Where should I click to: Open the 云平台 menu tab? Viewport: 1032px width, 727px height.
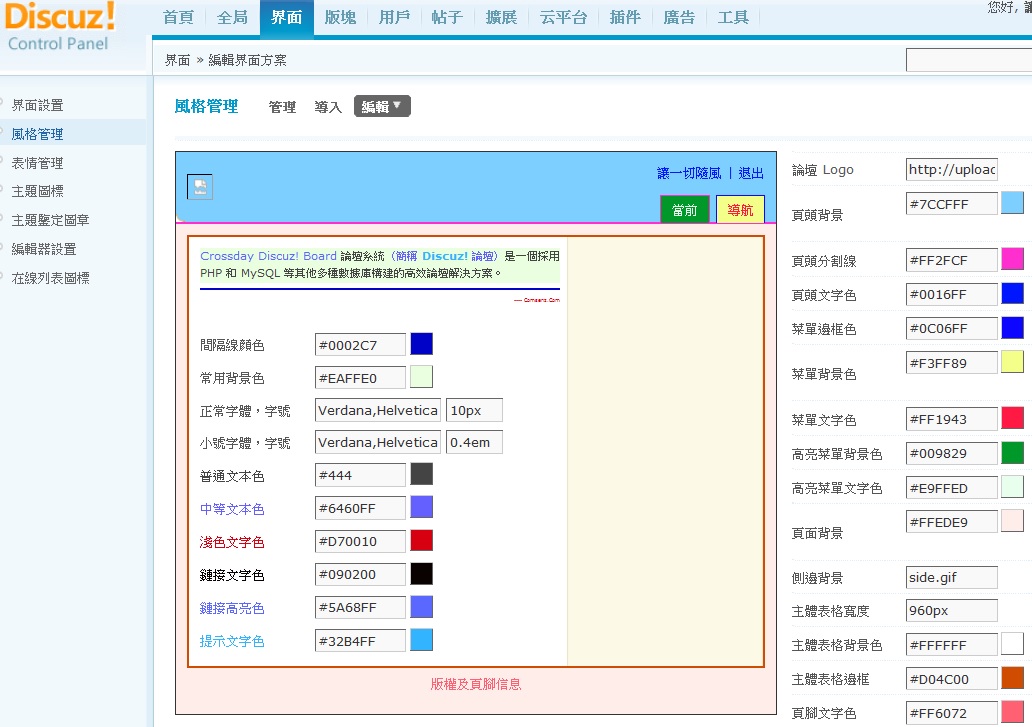[563, 18]
